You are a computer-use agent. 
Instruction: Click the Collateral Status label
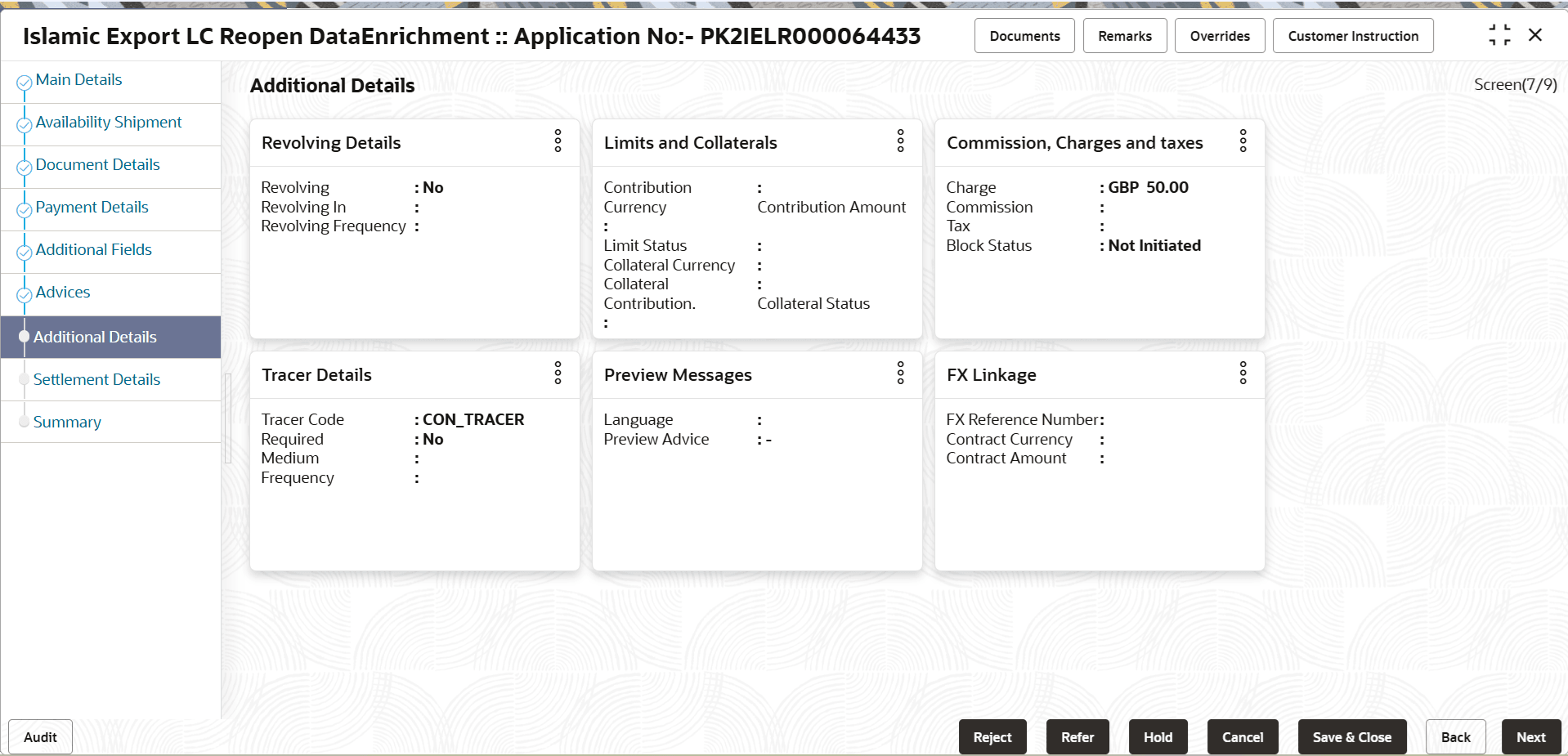[813, 303]
